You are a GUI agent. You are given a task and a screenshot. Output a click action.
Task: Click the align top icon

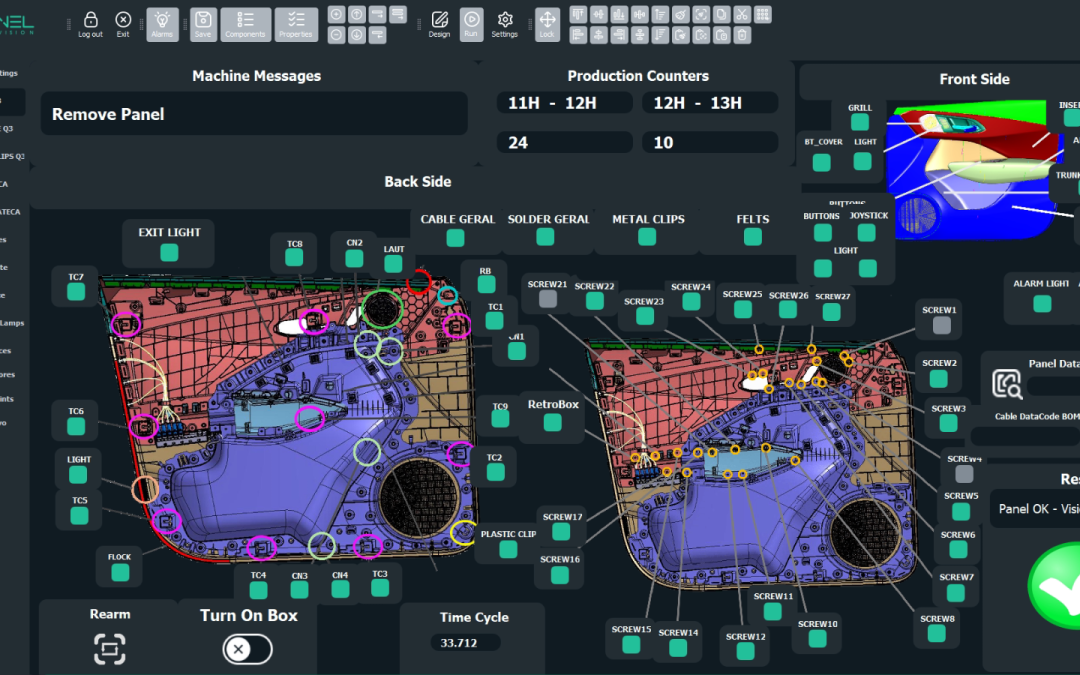(x=578, y=14)
